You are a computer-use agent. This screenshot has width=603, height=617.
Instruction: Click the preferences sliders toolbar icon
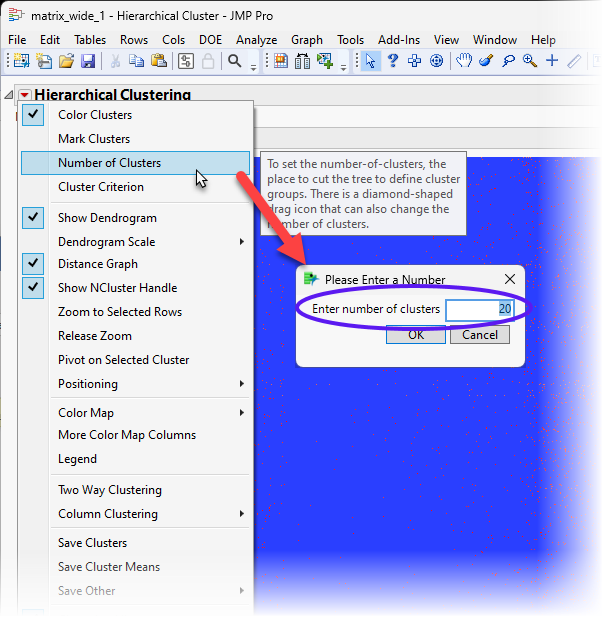tap(185, 61)
